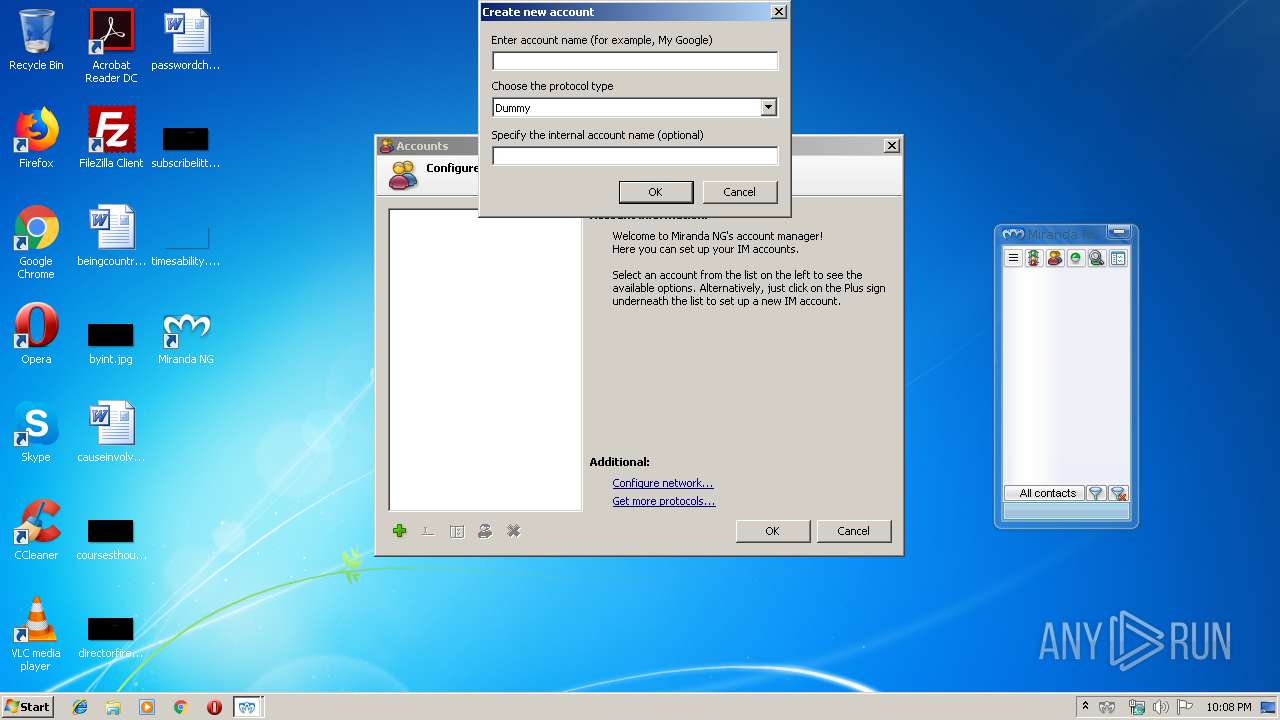Click the Opera icon in the taskbar
Viewport: 1280px width, 720px height.
point(214,707)
